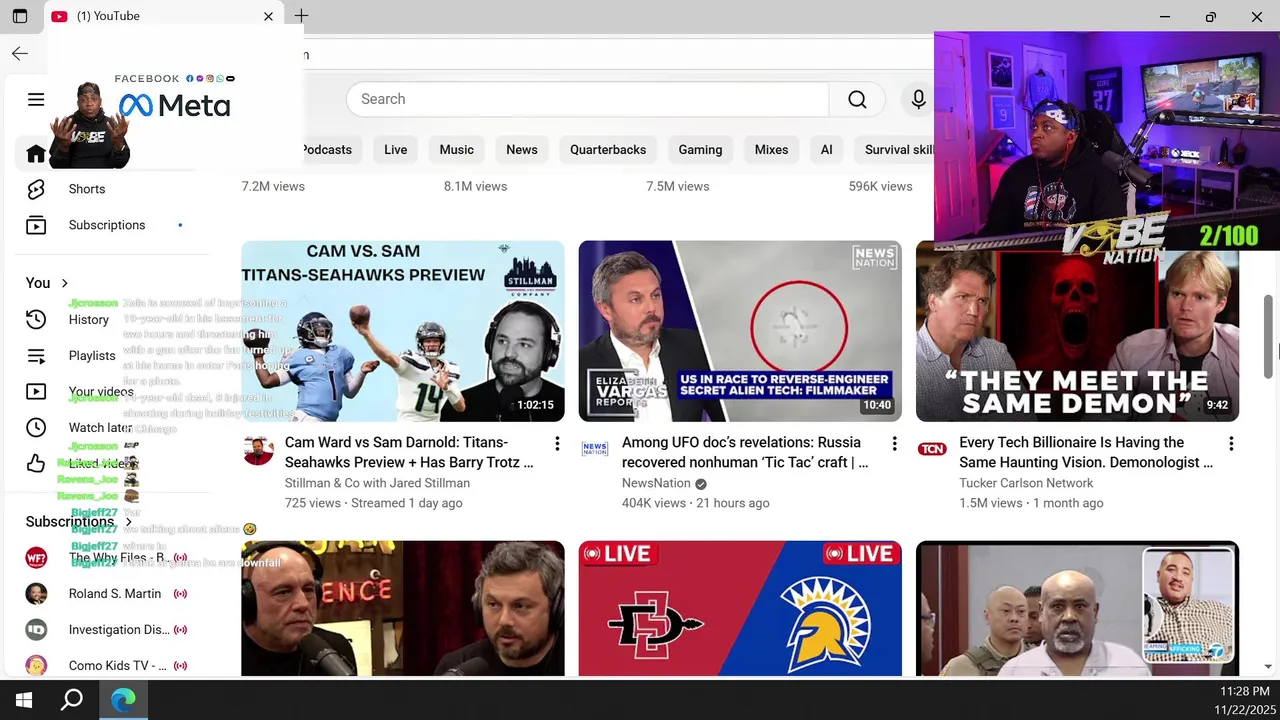Open the History sidebar icon
The image size is (1280, 720).
(x=36, y=320)
